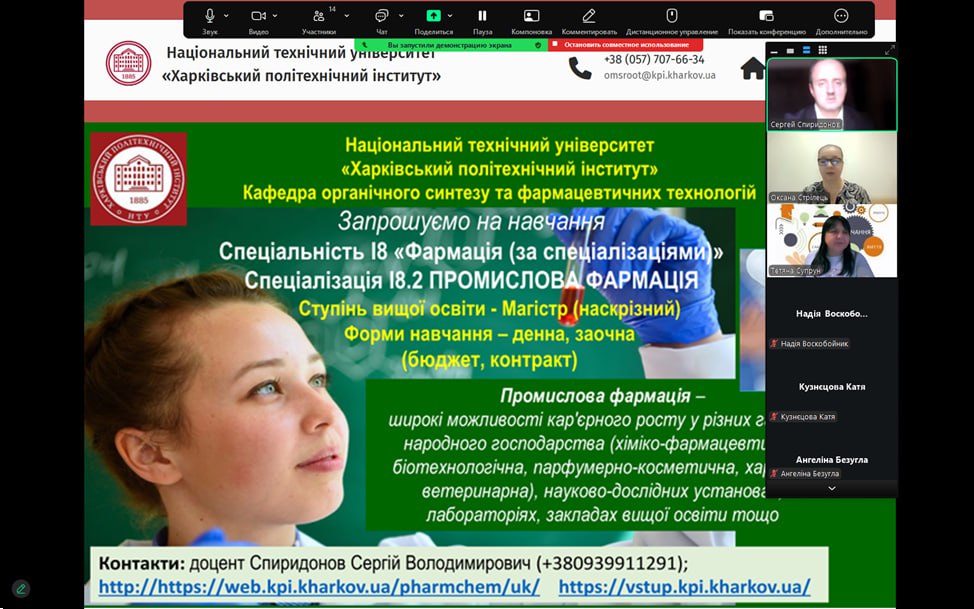Image resolution: width=974 pixels, height=609 pixels.
Task: Click "Спеціальність I8 «Фармація" line
Action: (471, 252)
